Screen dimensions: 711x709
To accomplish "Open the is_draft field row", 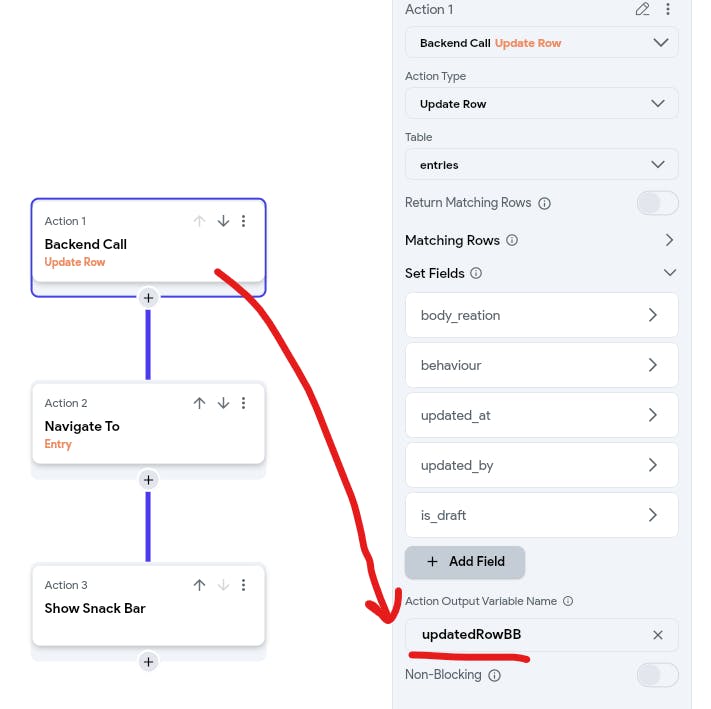I will point(541,515).
